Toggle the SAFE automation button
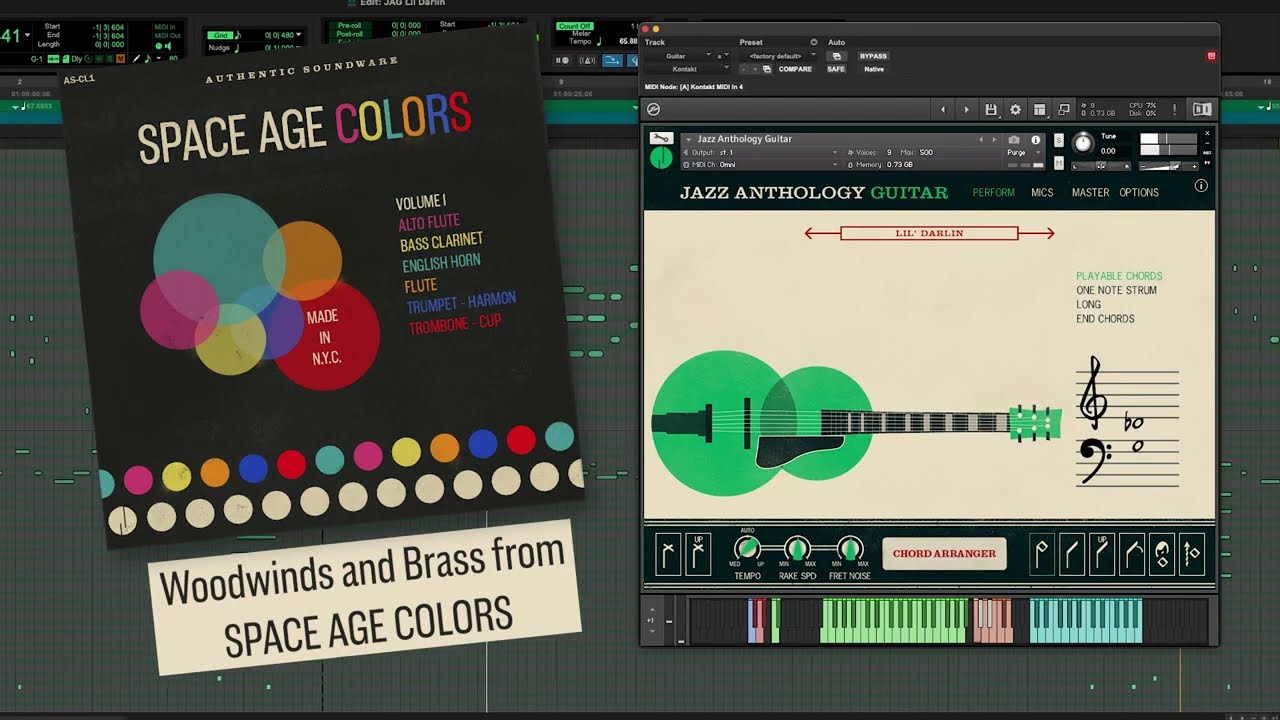The image size is (1280, 720). [836, 69]
